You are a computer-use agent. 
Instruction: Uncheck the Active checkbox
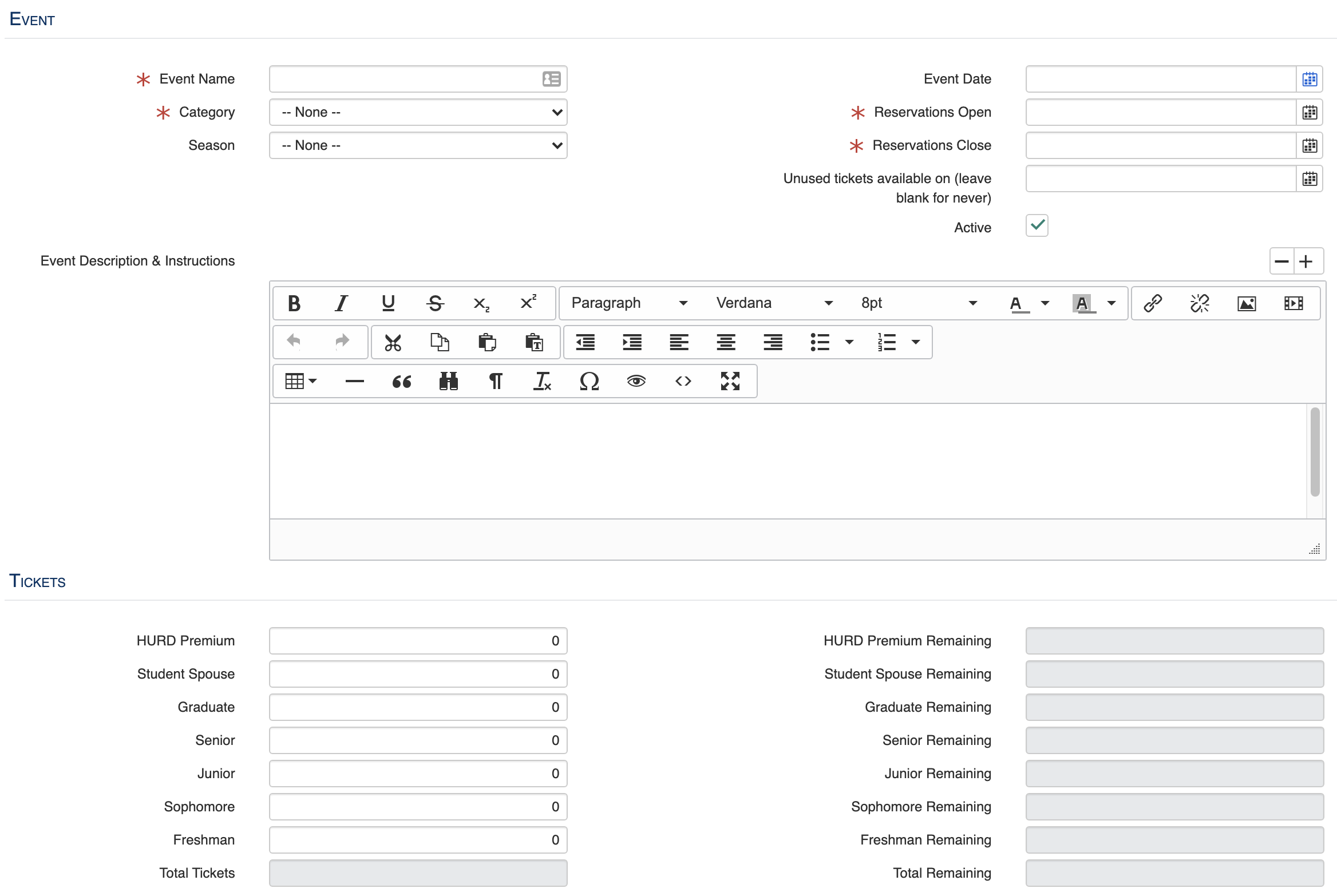tap(1037, 225)
